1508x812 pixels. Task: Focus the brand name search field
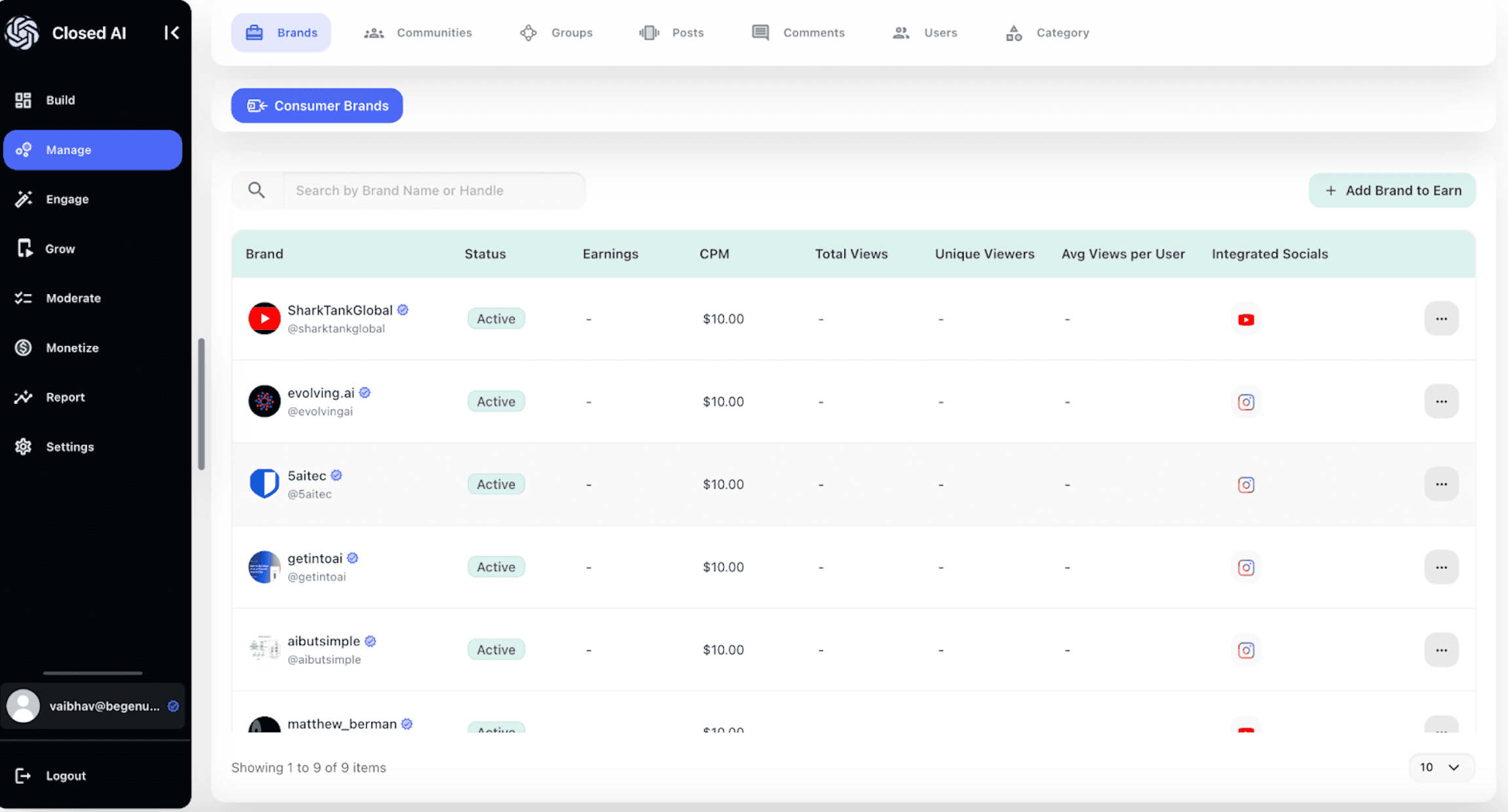pos(434,191)
